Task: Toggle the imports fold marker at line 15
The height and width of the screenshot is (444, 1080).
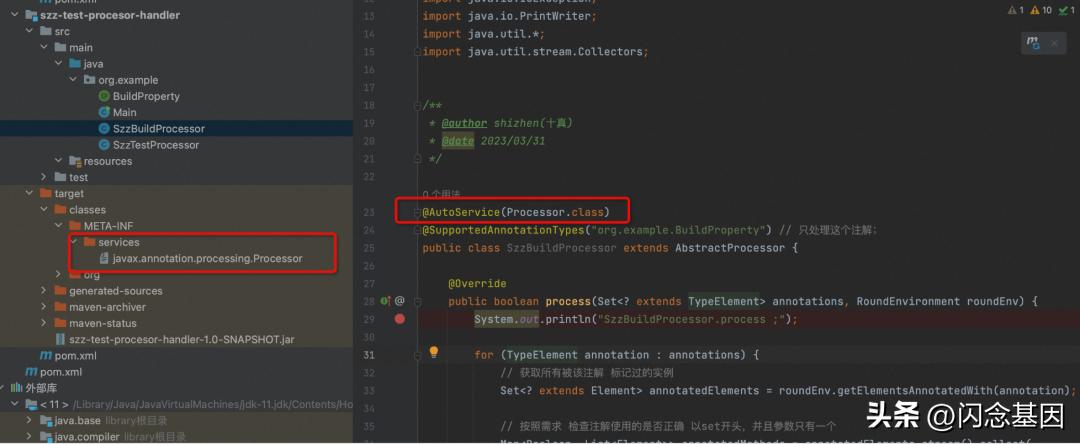Action: 417,52
